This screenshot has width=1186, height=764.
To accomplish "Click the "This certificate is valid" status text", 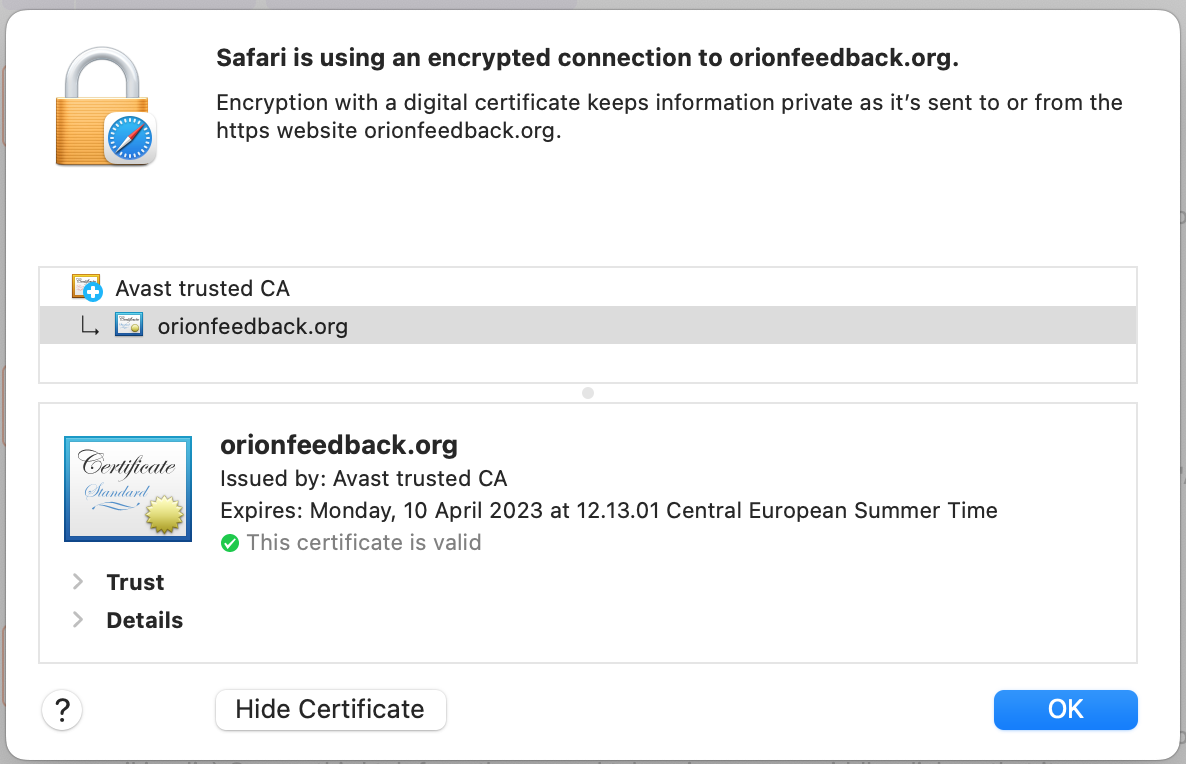I will 364,543.
